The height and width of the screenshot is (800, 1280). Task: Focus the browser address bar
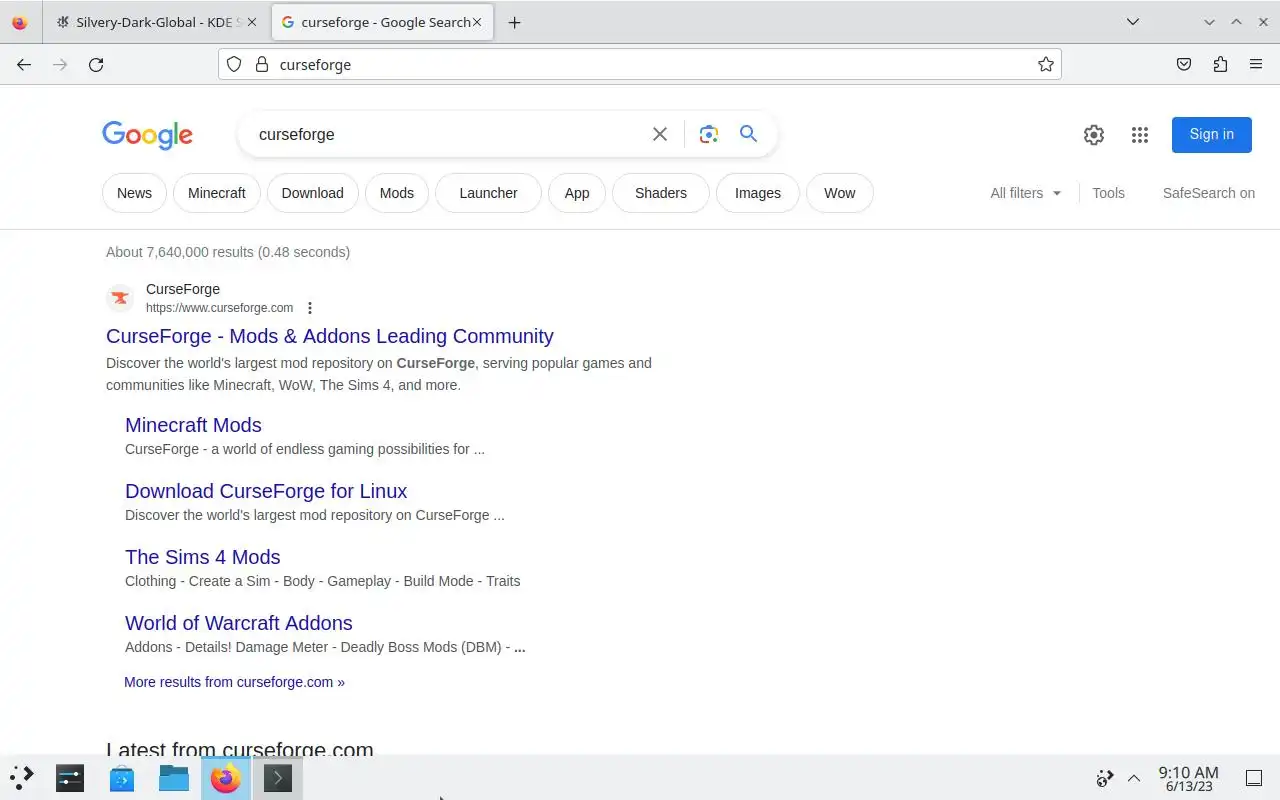coord(640,64)
